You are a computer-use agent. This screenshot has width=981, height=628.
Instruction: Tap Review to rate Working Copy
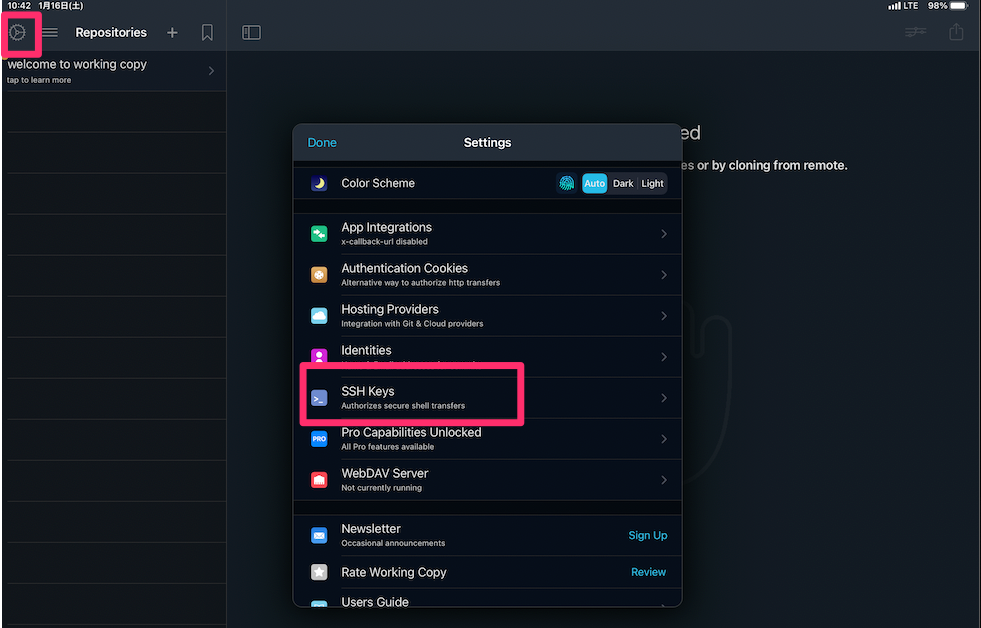coord(648,572)
